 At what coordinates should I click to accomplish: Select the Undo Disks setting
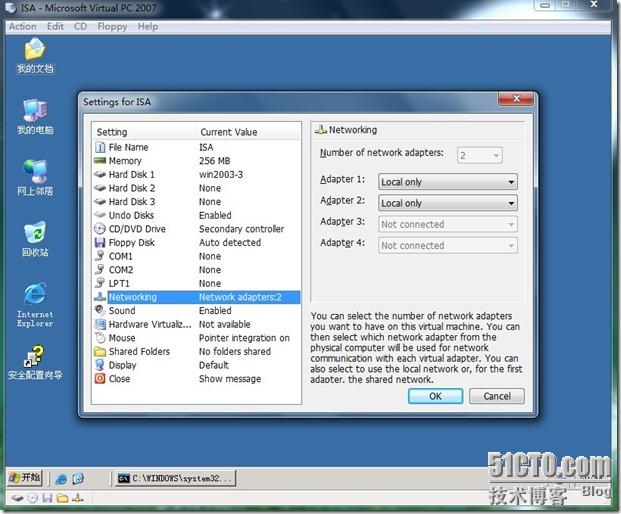(196, 215)
